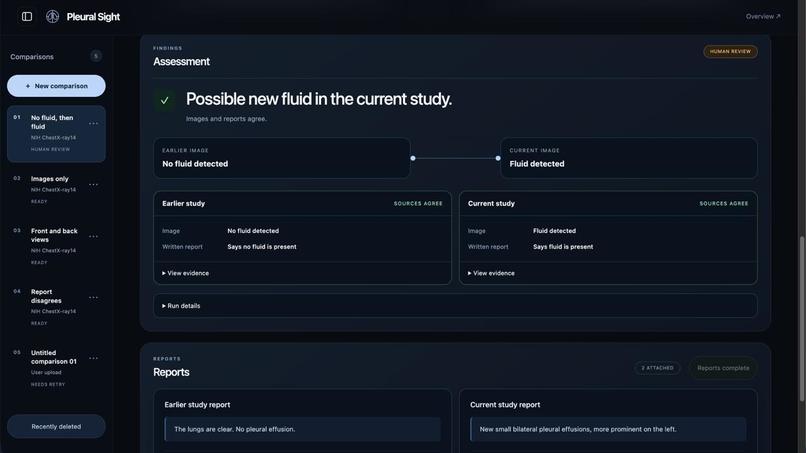Click the Pleural Sight lungs logo

(x=52, y=16)
